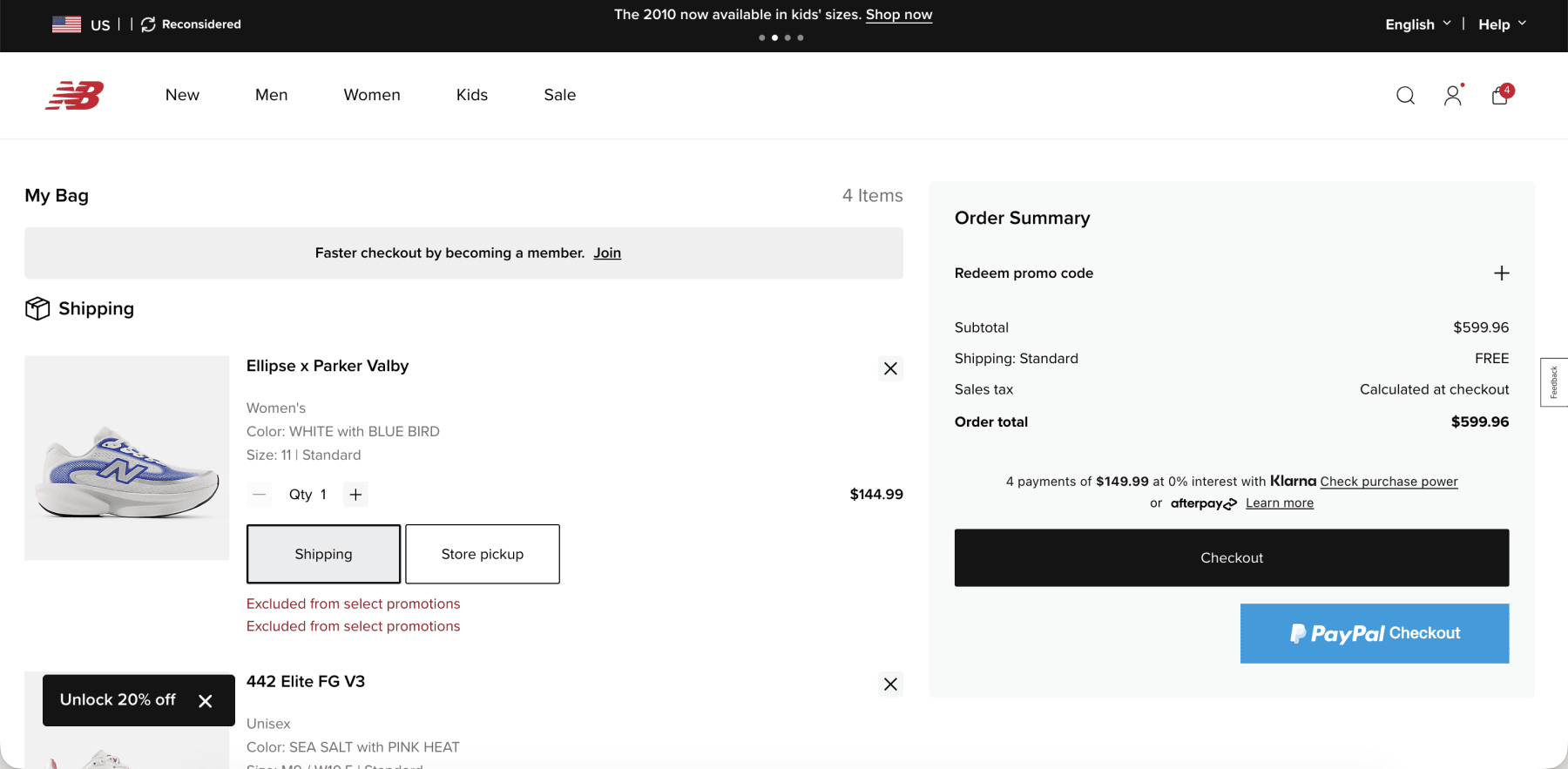Open the New menu
This screenshot has width=1568, height=769.
point(182,95)
